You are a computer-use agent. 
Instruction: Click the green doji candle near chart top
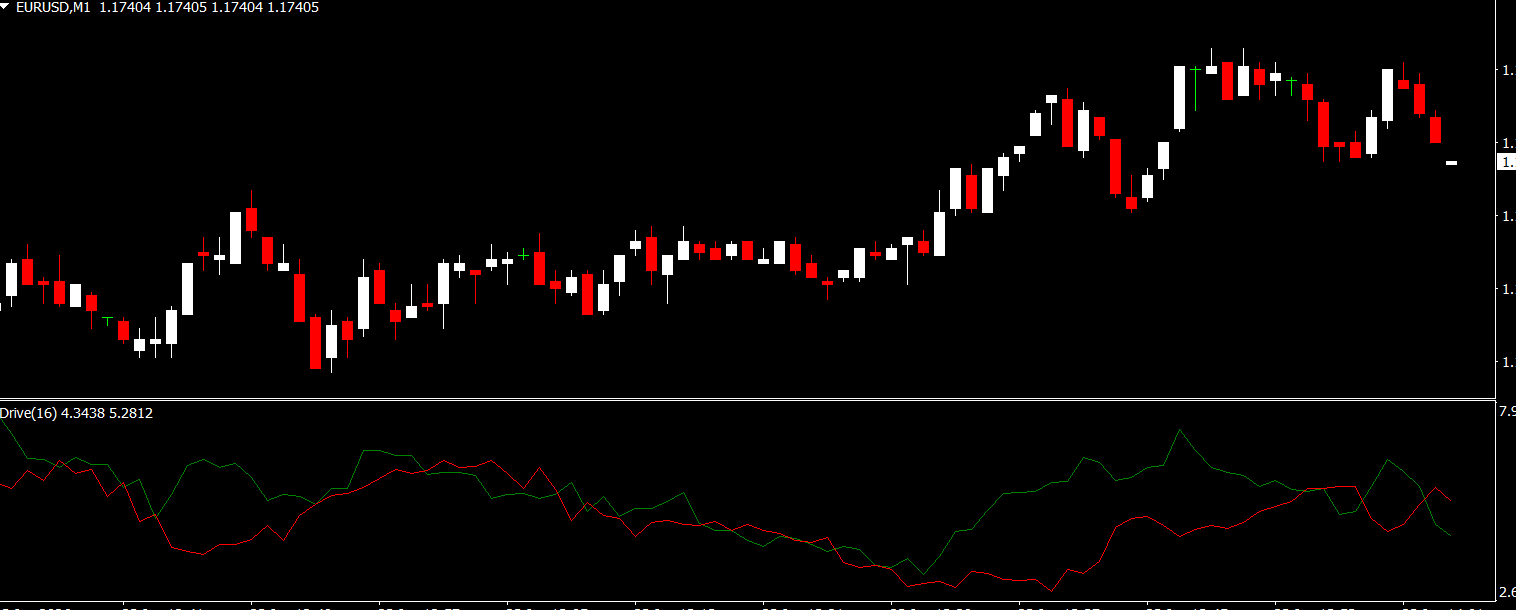tap(1291, 80)
